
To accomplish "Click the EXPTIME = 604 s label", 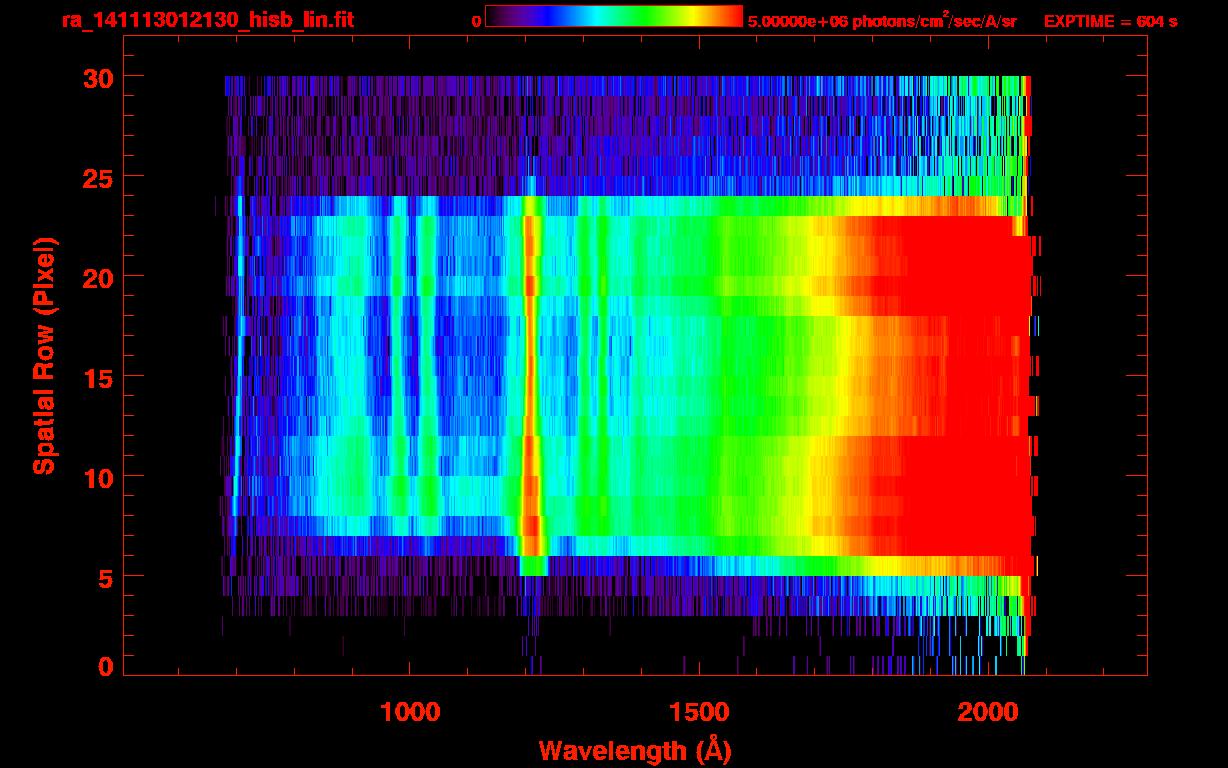I will (1111, 22).
